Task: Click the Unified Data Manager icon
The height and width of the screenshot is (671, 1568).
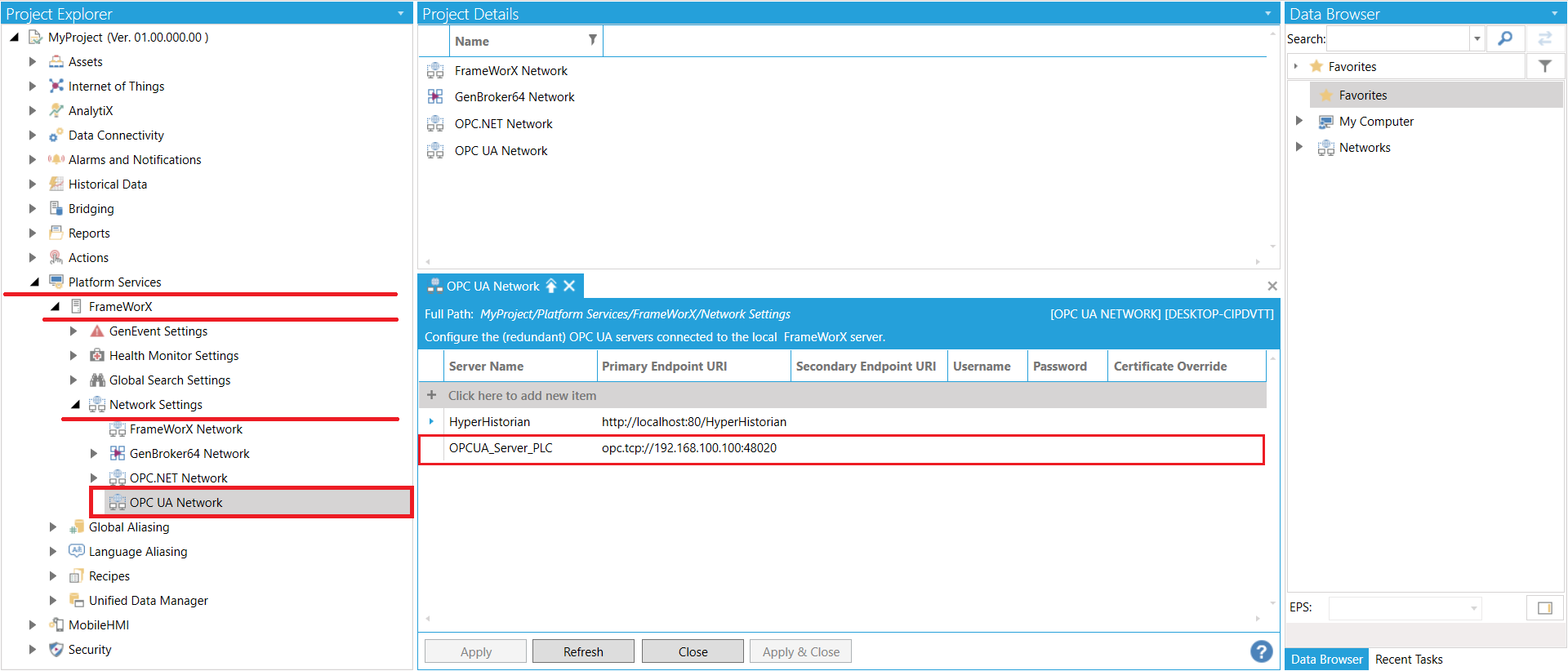Action: tap(76, 600)
